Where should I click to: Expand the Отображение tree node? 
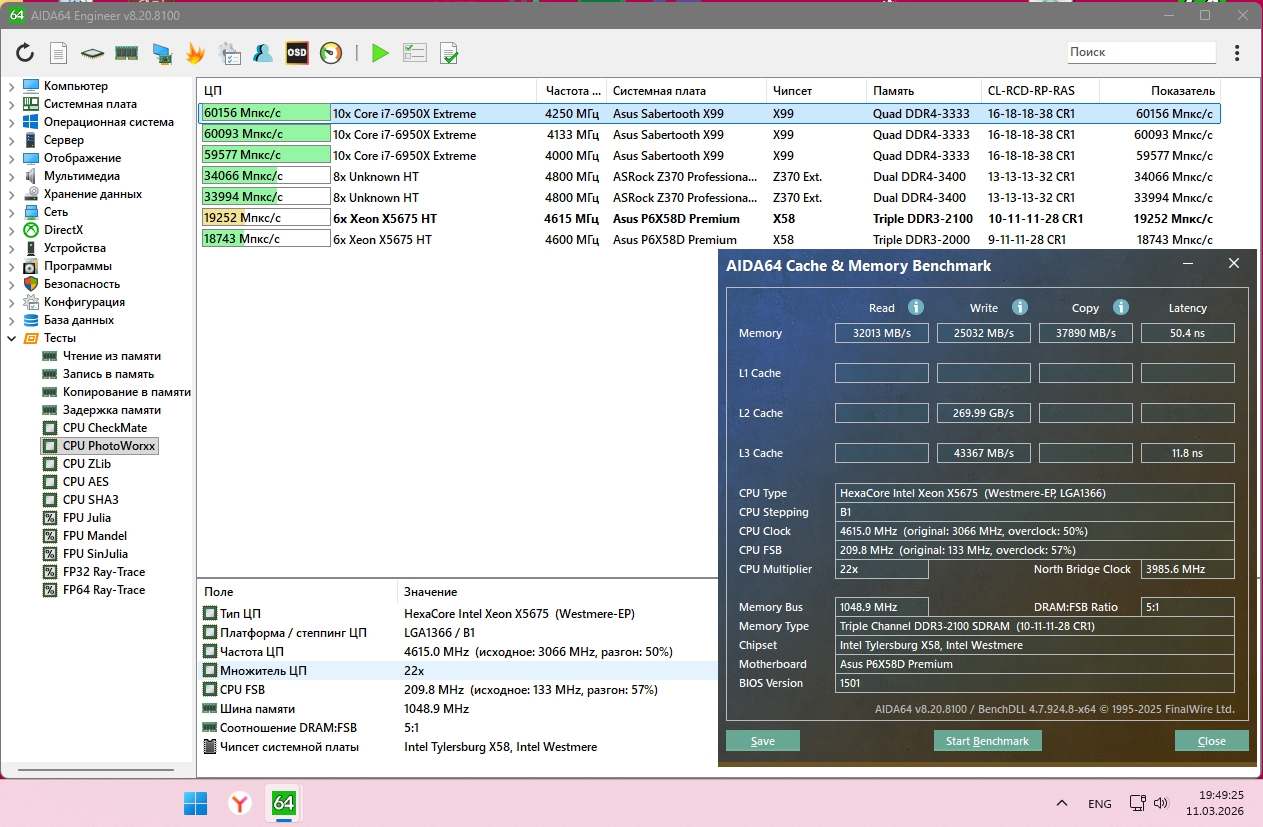coord(12,158)
